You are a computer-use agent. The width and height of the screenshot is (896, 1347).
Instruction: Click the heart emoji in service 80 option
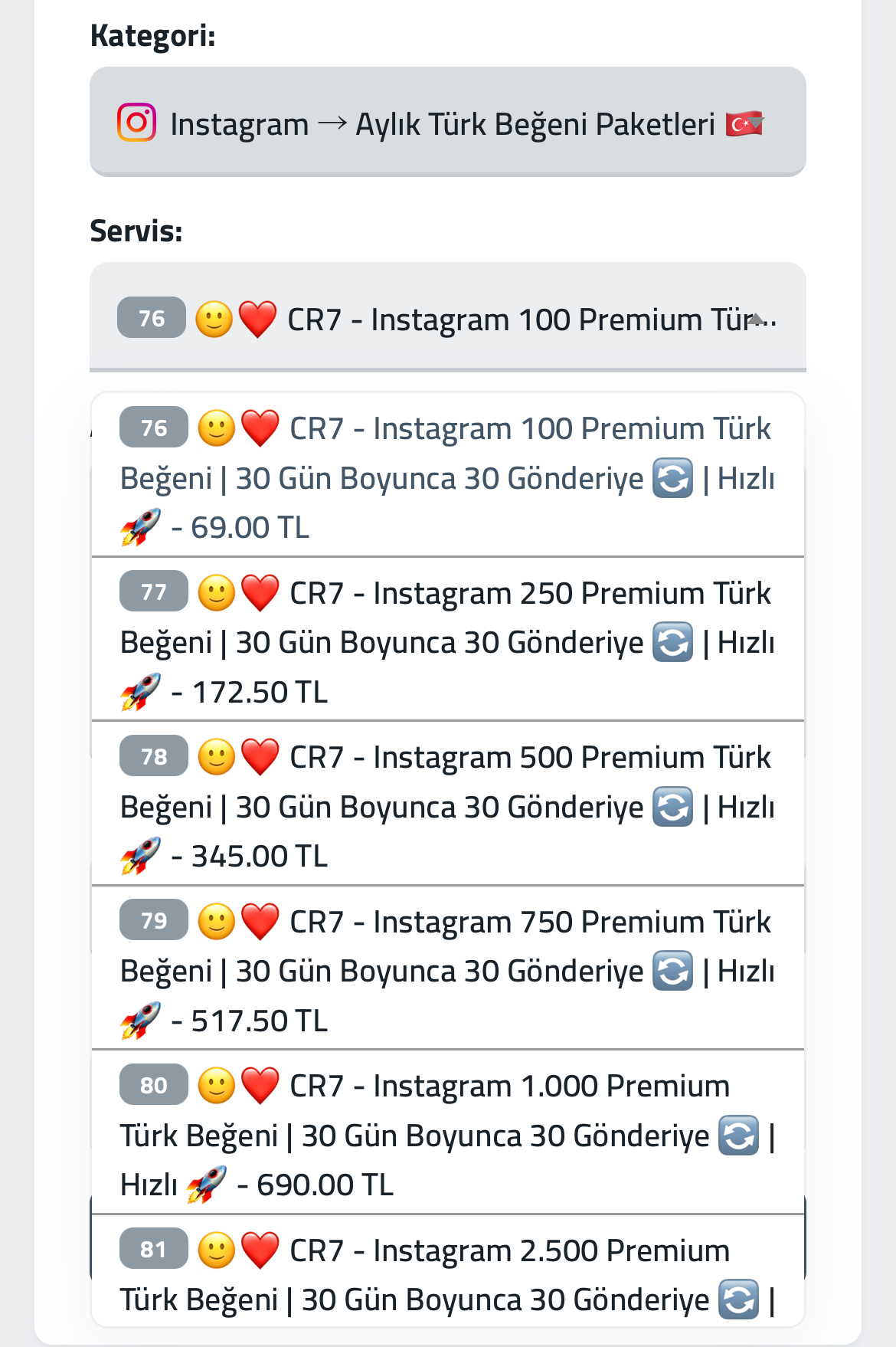(260, 1086)
